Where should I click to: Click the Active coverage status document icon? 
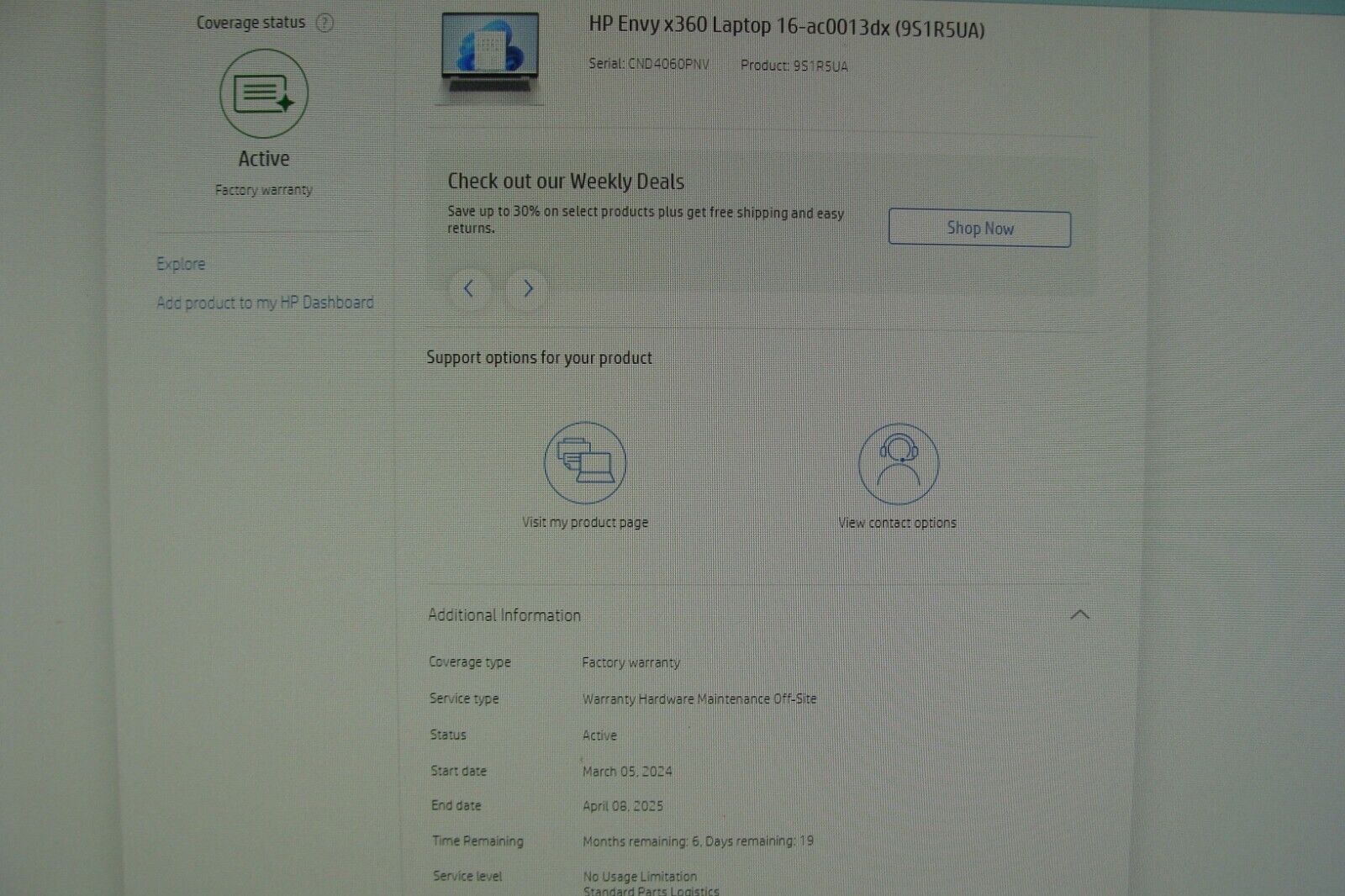click(x=264, y=93)
